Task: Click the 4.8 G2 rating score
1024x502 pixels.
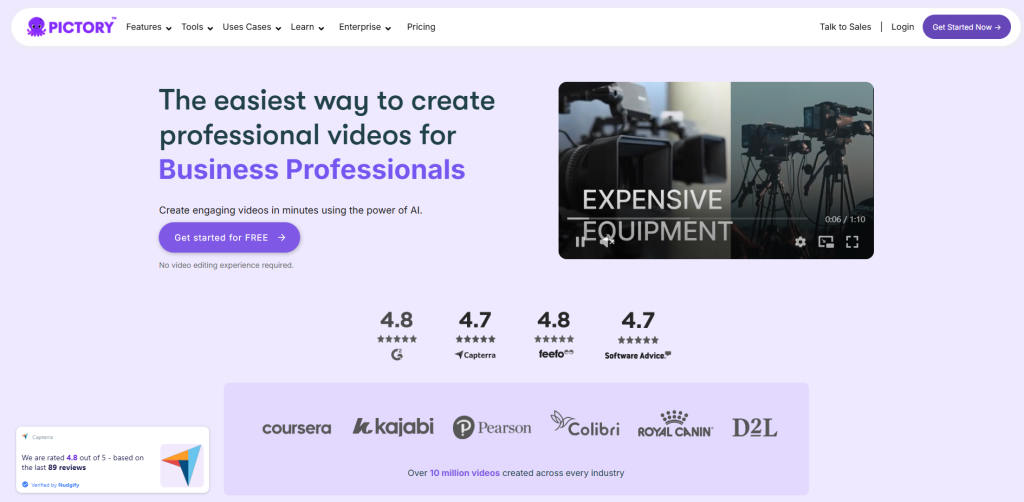Action: [x=396, y=321]
